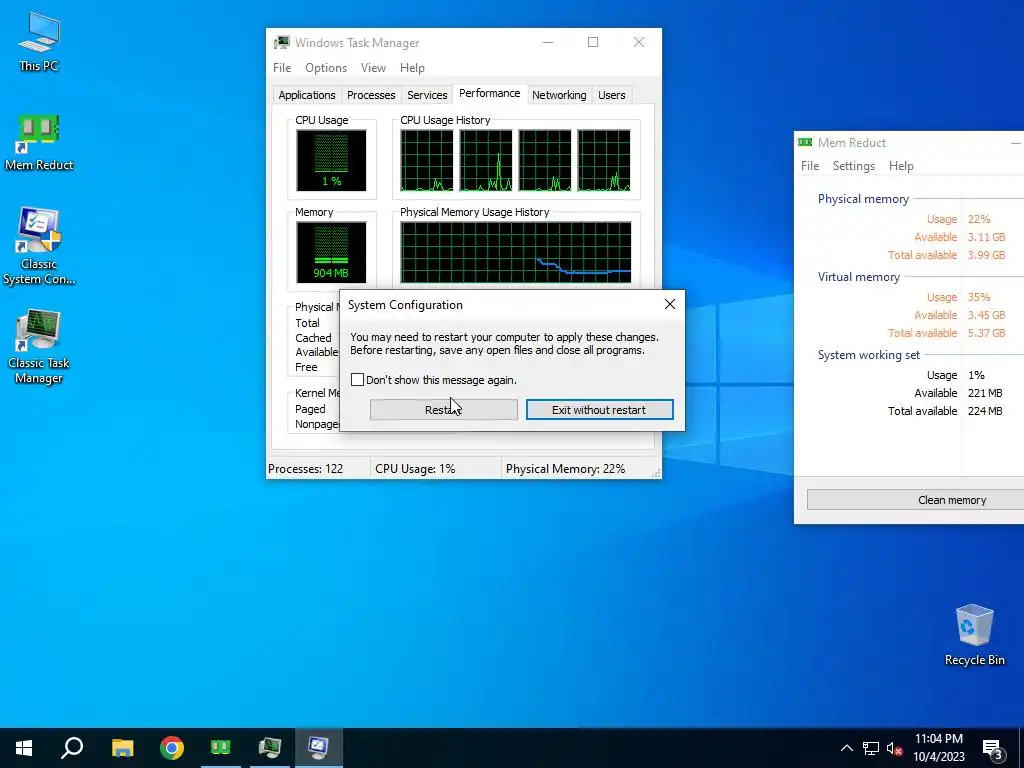Switch to Task Manager taskbar button

[270, 748]
